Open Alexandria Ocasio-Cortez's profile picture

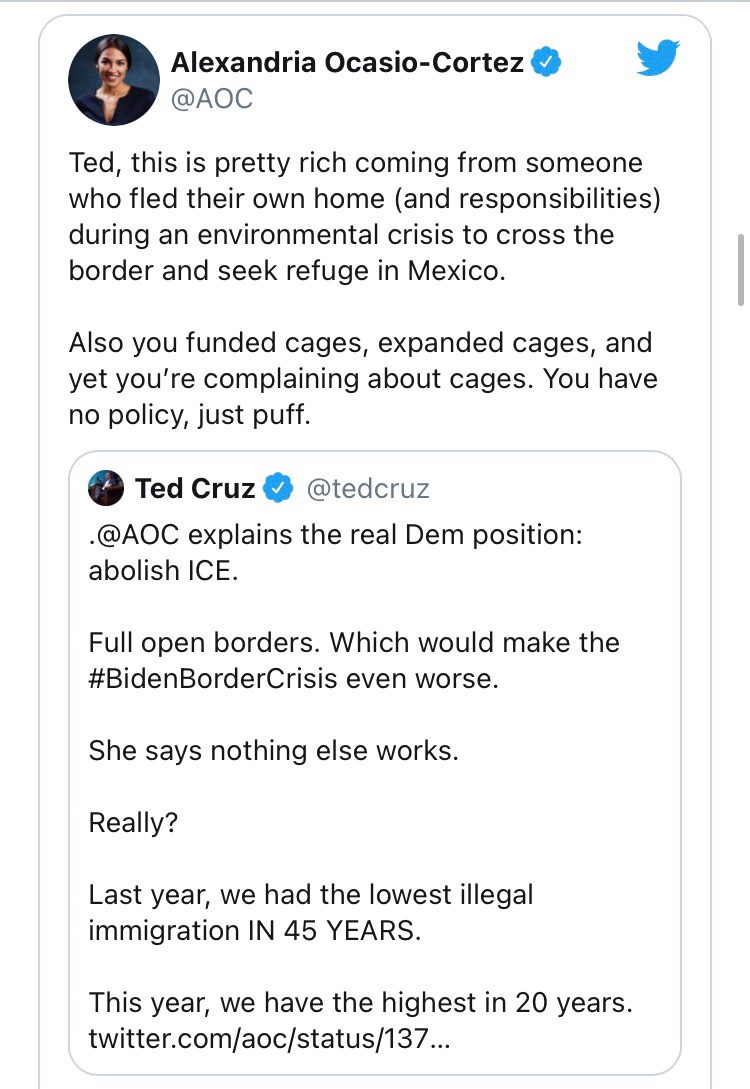click(x=114, y=80)
